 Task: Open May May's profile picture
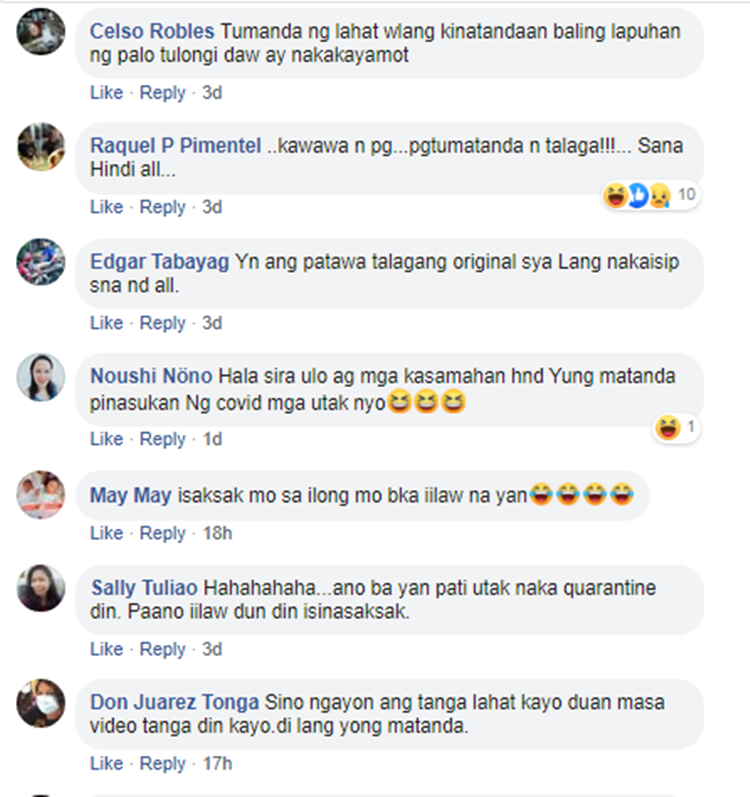41,495
